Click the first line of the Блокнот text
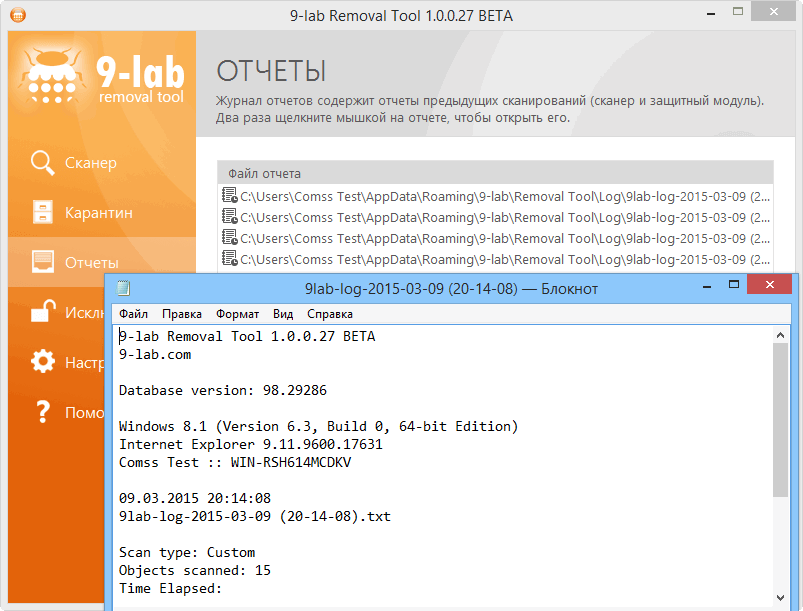Viewport: 803px width, 611px height. tap(247, 336)
